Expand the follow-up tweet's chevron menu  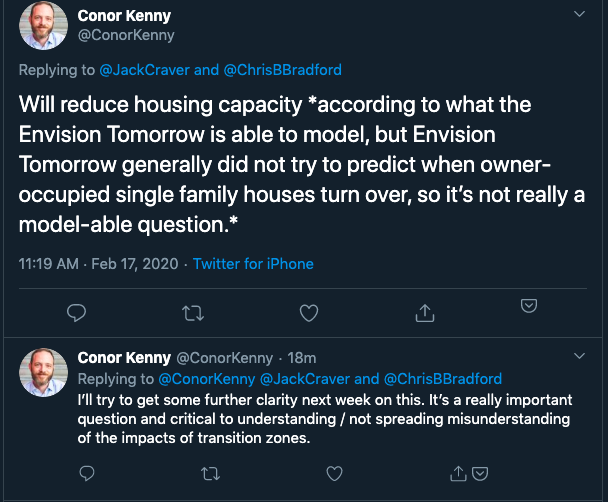[579, 356]
